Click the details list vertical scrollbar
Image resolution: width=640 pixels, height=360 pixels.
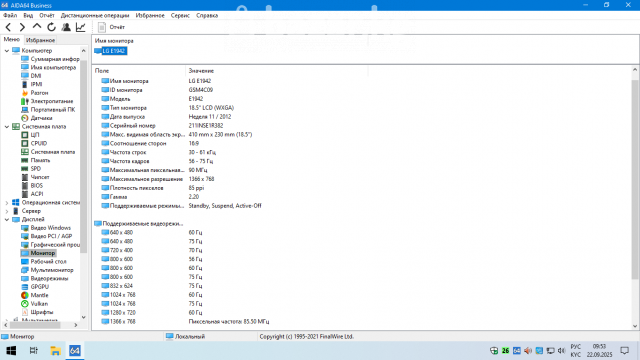[635, 180]
